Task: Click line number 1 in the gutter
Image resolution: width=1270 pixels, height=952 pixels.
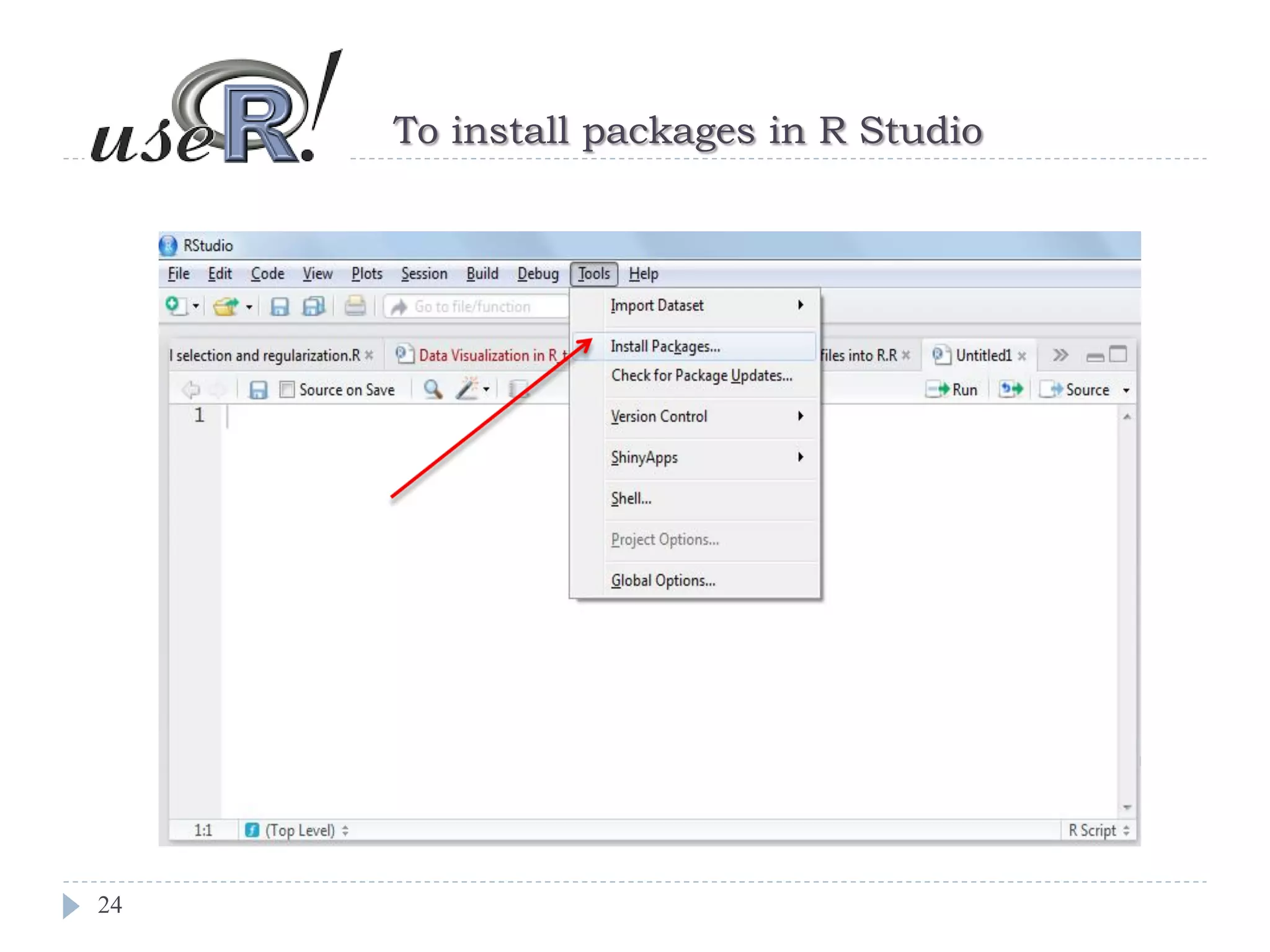Action: pyautogui.click(x=199, y=415)
